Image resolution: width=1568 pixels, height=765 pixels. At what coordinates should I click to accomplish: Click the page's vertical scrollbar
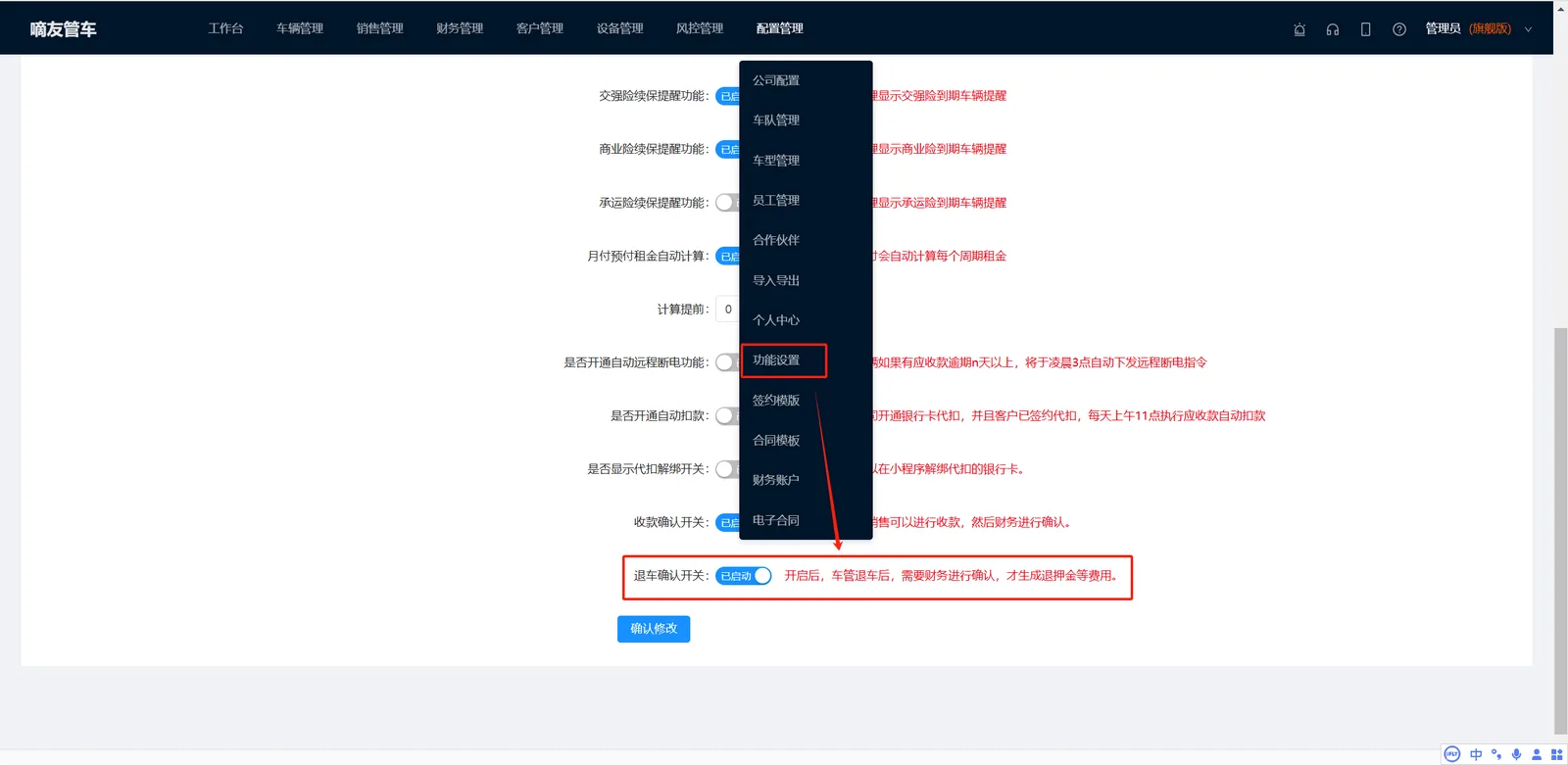coord(1560,529)
